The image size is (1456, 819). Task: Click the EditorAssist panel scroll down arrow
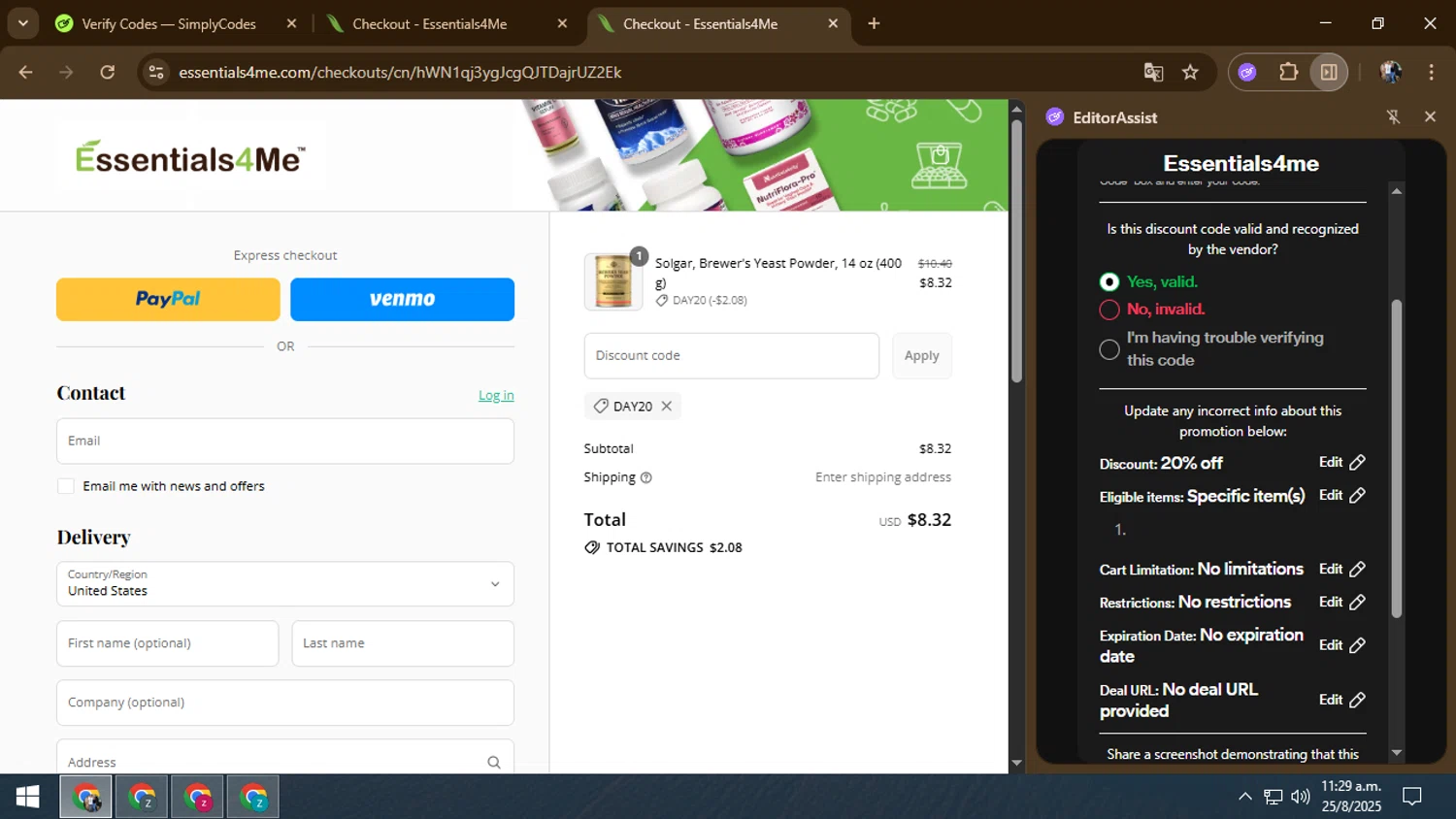1397,753
